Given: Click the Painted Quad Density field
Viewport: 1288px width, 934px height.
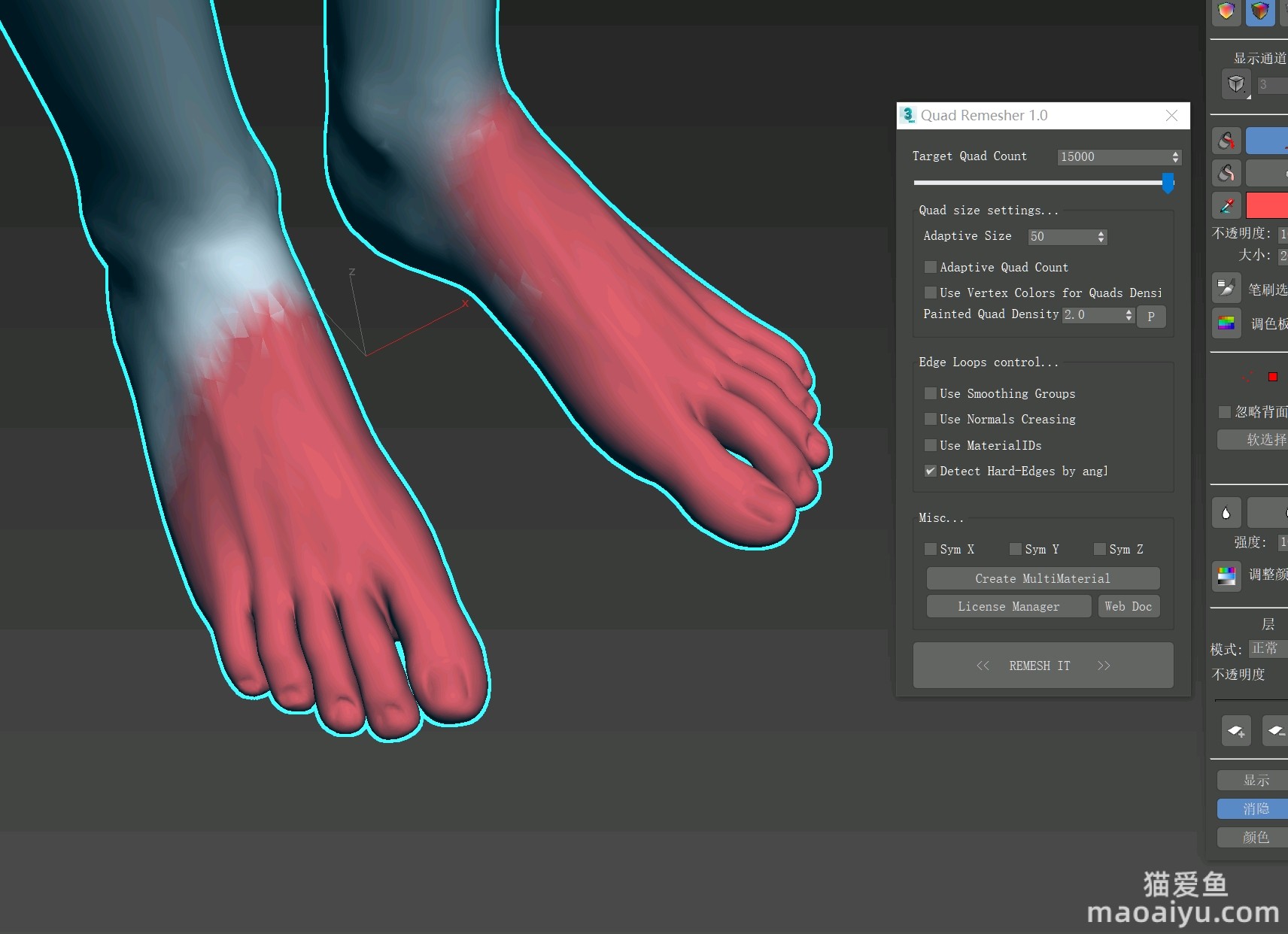Looking at the screenshot, I should pyautogui.click(x=1092, y=315).
